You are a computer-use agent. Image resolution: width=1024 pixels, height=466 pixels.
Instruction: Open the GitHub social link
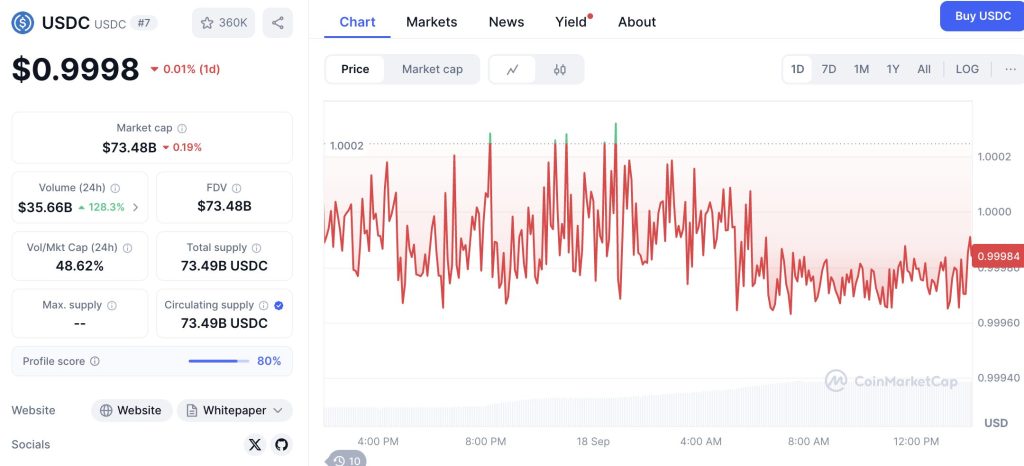pyautogui.click(x=281, y=444)
